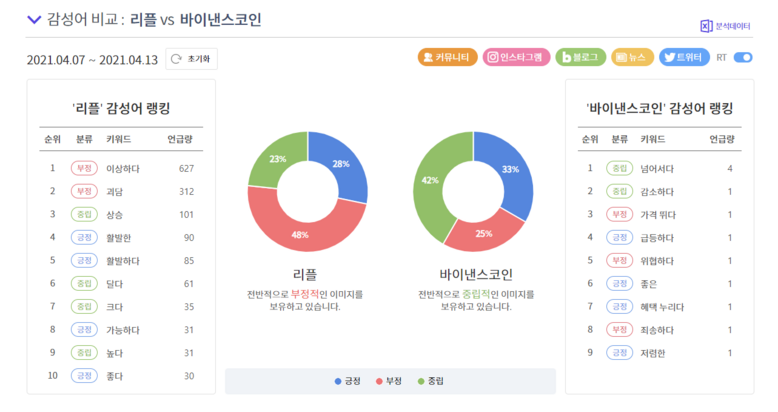The image size is (778, 412).
Task: Select keyword 크다 in 리플 ranking
Action: tap(115, 307)
